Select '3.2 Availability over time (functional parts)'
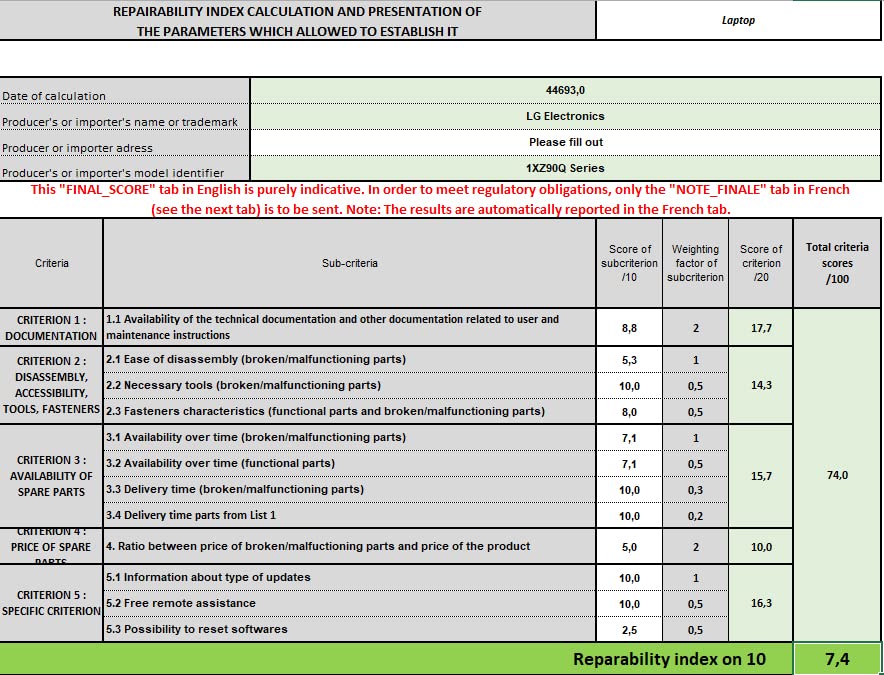Viewport: 884px width, 675px height. click(x=220, y=463)
